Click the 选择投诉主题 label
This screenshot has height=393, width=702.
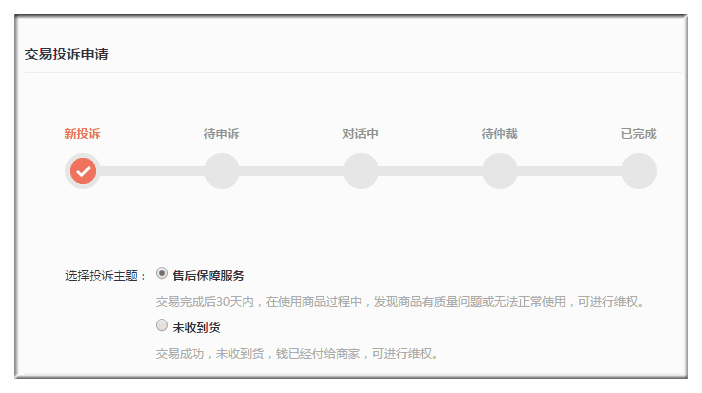tap(105, 275)
